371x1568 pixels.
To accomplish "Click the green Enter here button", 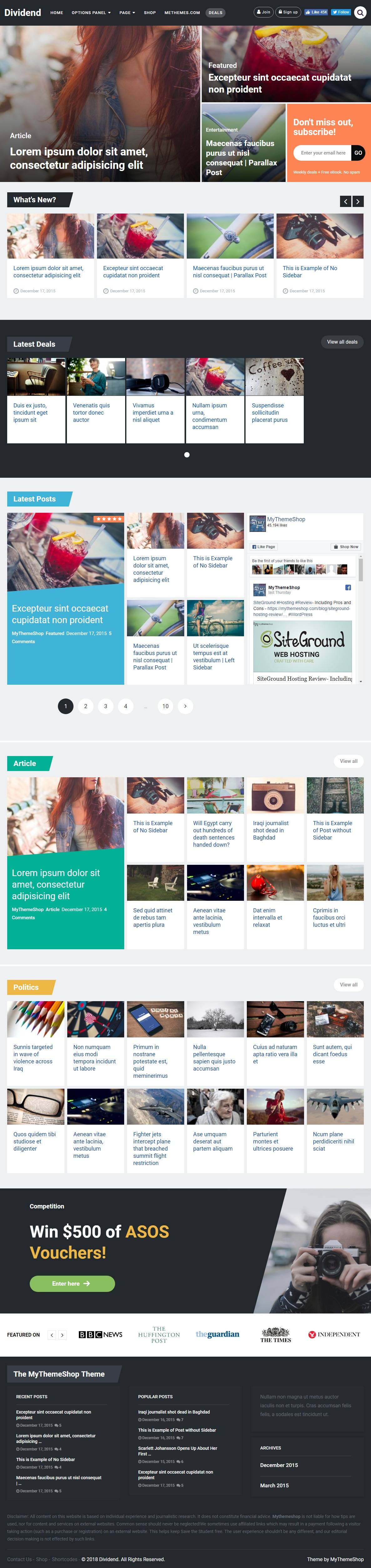I will 73,1283.
